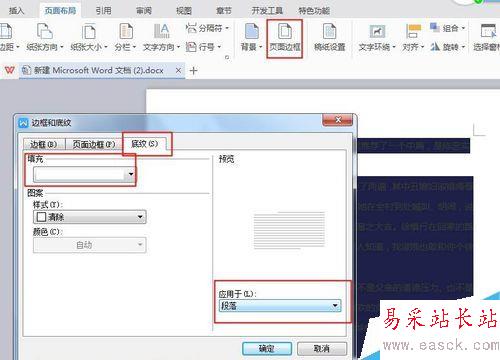Add a new document tab with plus
The width and height of the screenshot is (500, 360).
click(193, 71)
